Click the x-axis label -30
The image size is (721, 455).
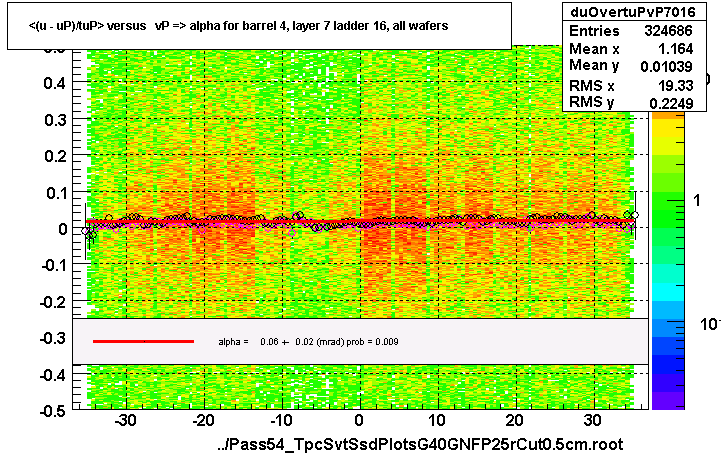coord(125,420)
